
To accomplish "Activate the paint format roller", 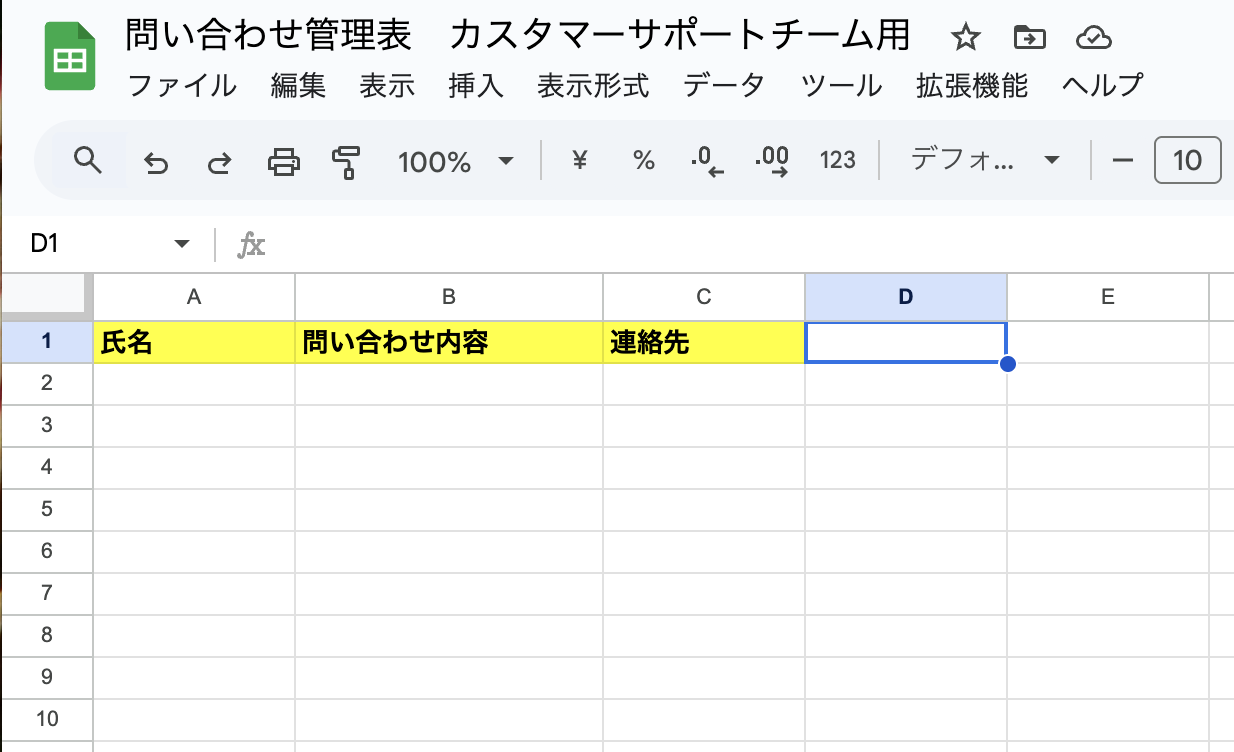I will click(346, 161).
